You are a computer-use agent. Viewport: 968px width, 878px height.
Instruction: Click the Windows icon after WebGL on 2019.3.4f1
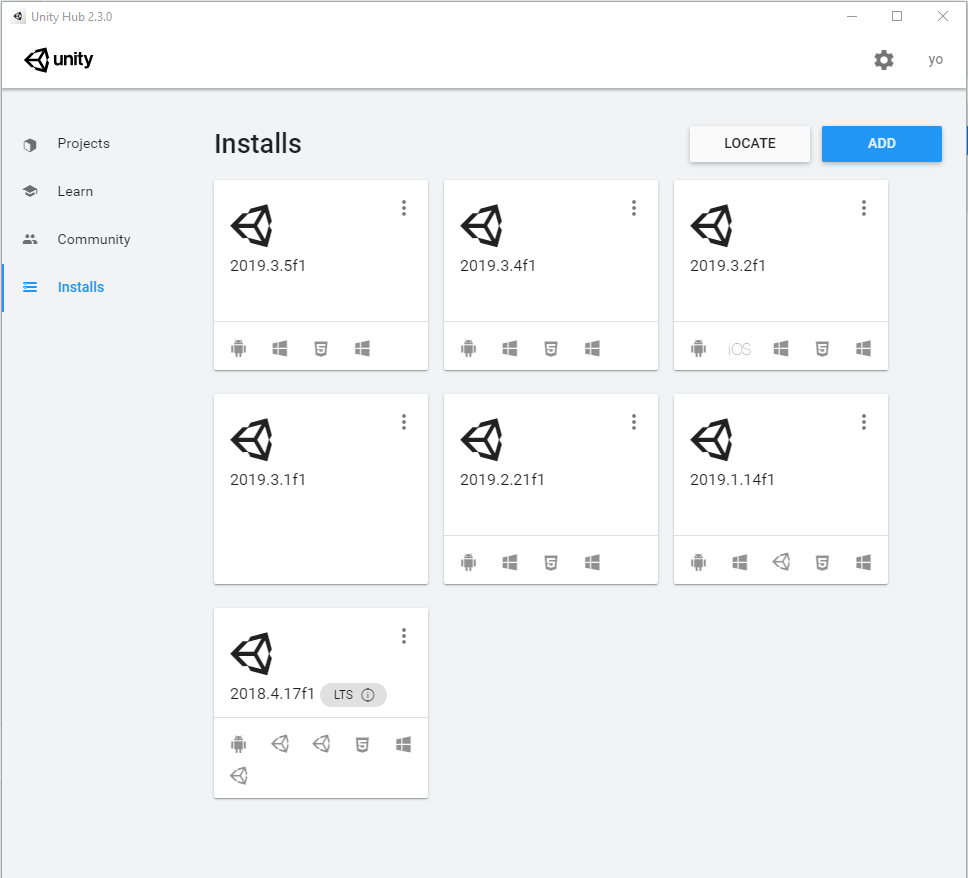(x=592, y=349)
